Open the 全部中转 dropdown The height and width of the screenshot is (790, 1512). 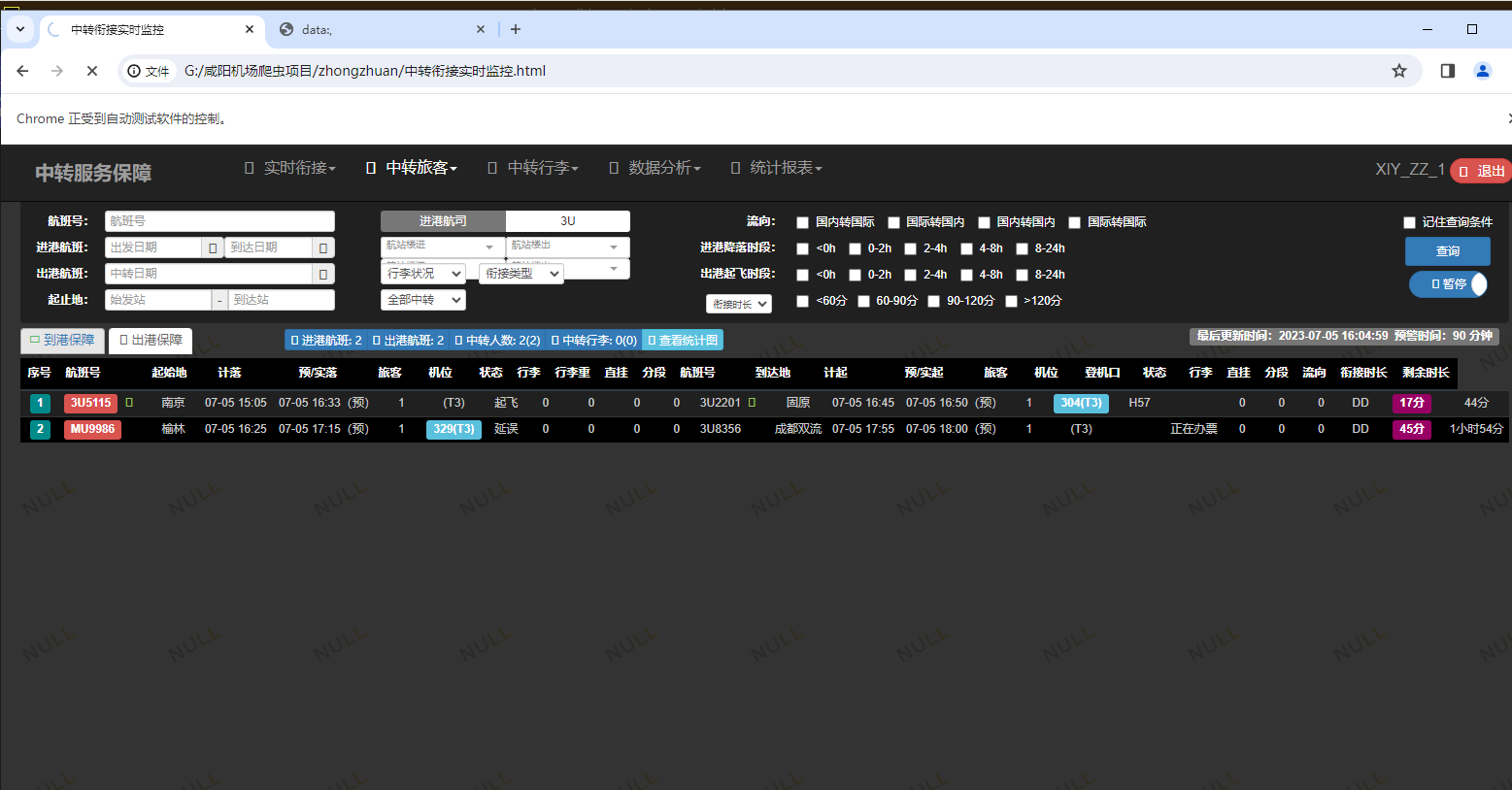pyautogui.click(x=423, y=300)
